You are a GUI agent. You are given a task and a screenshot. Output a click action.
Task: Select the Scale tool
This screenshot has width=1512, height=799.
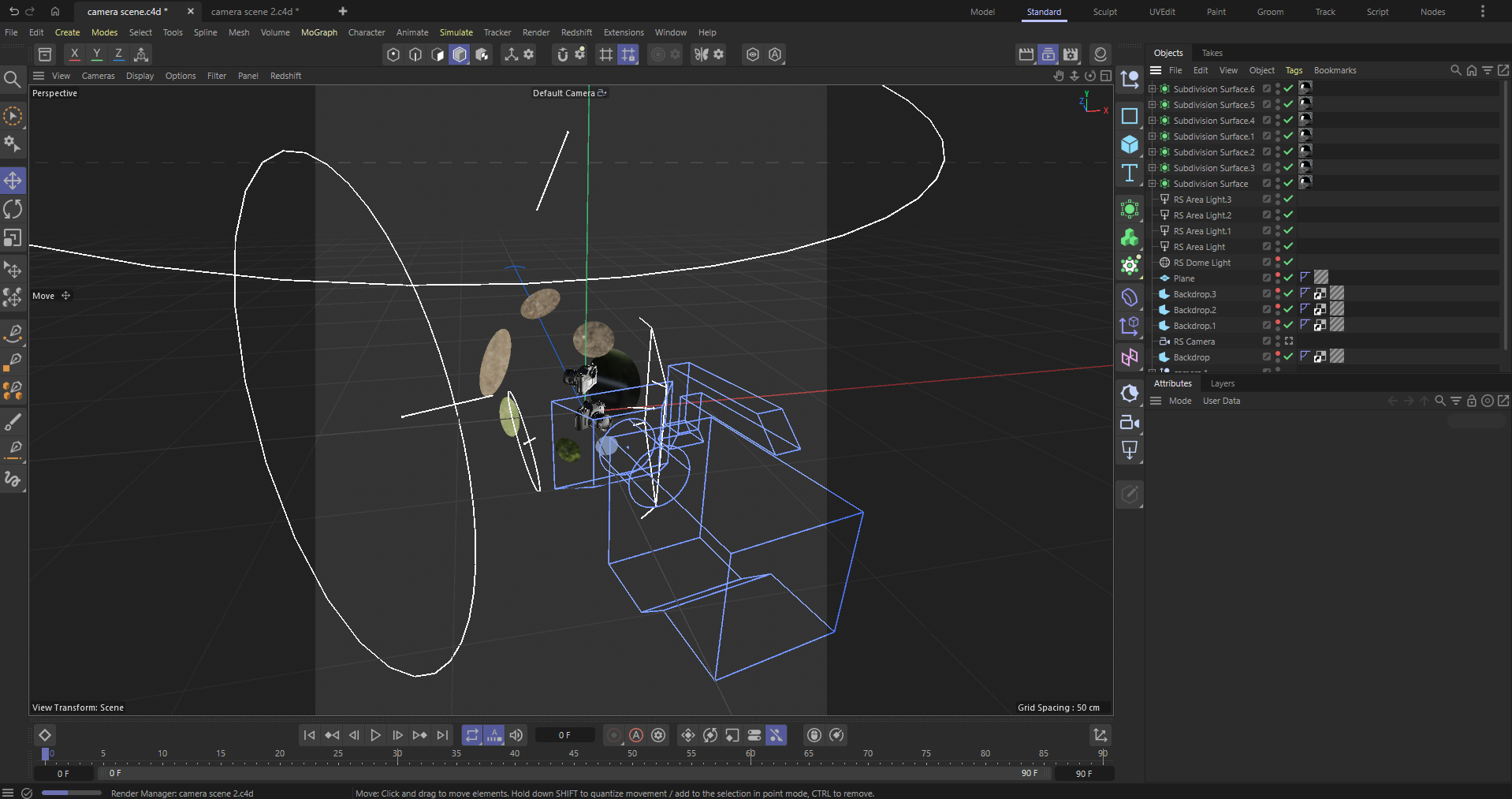13,237
